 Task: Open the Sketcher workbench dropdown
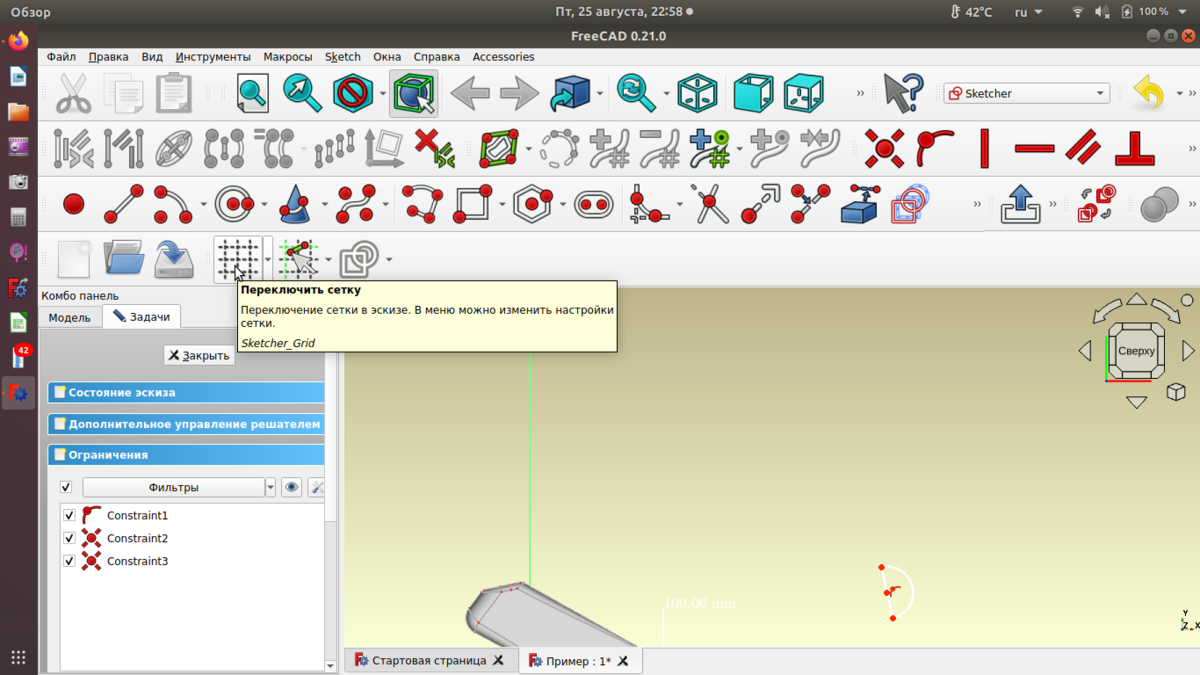point(1027,93)
